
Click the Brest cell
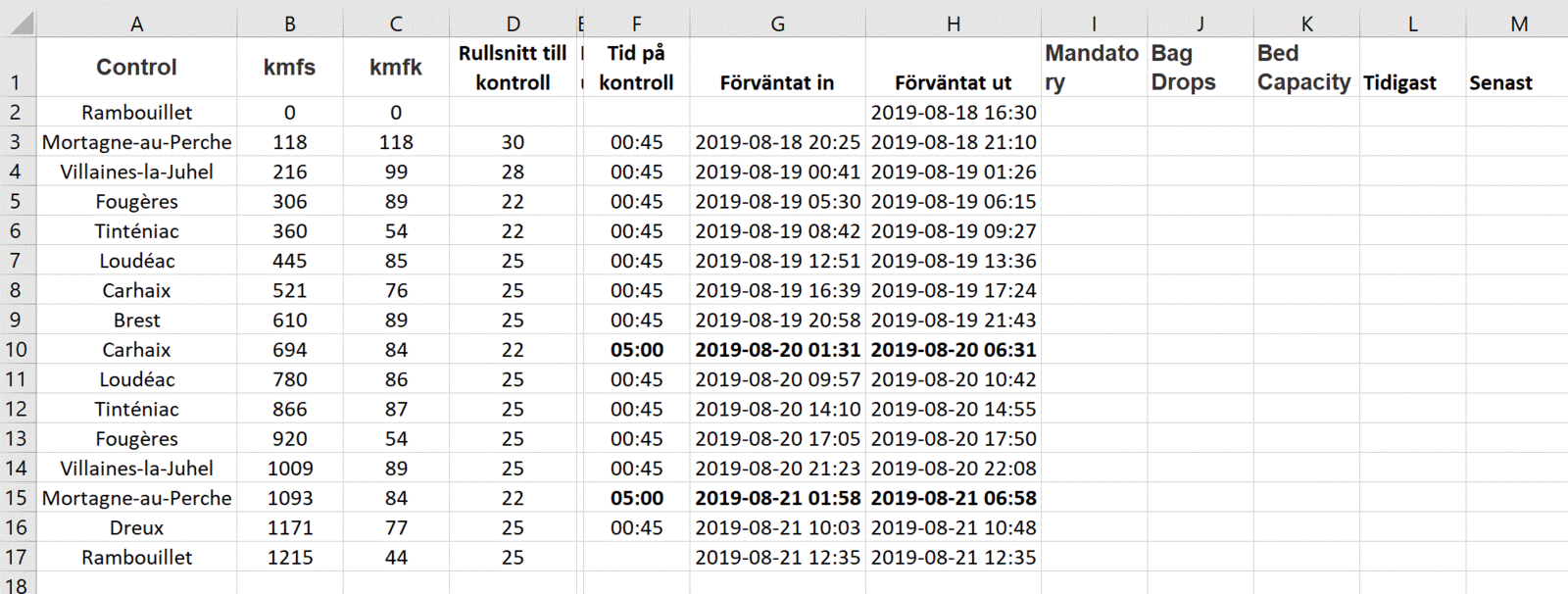(136, 321)
